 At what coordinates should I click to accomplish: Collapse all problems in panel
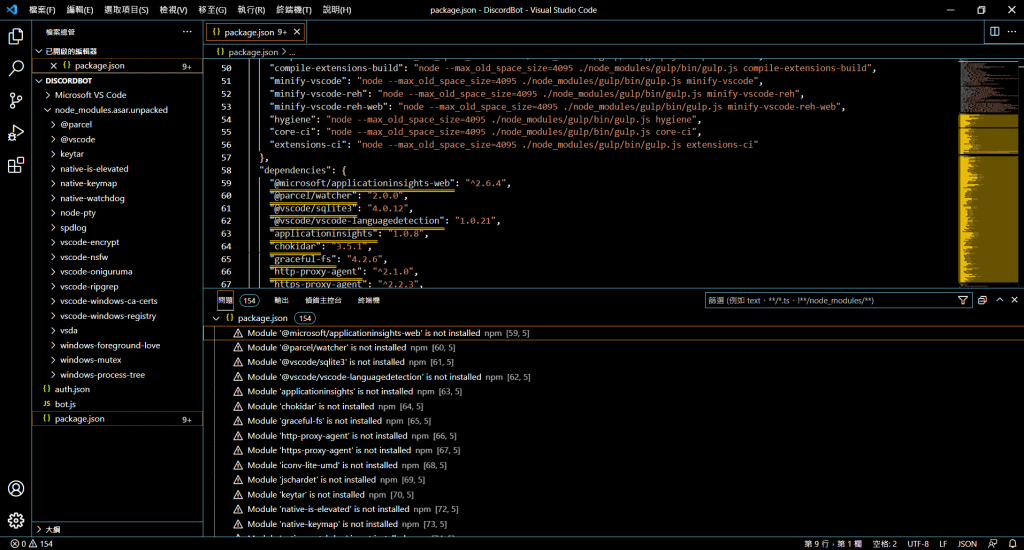[x=982, y=300]
